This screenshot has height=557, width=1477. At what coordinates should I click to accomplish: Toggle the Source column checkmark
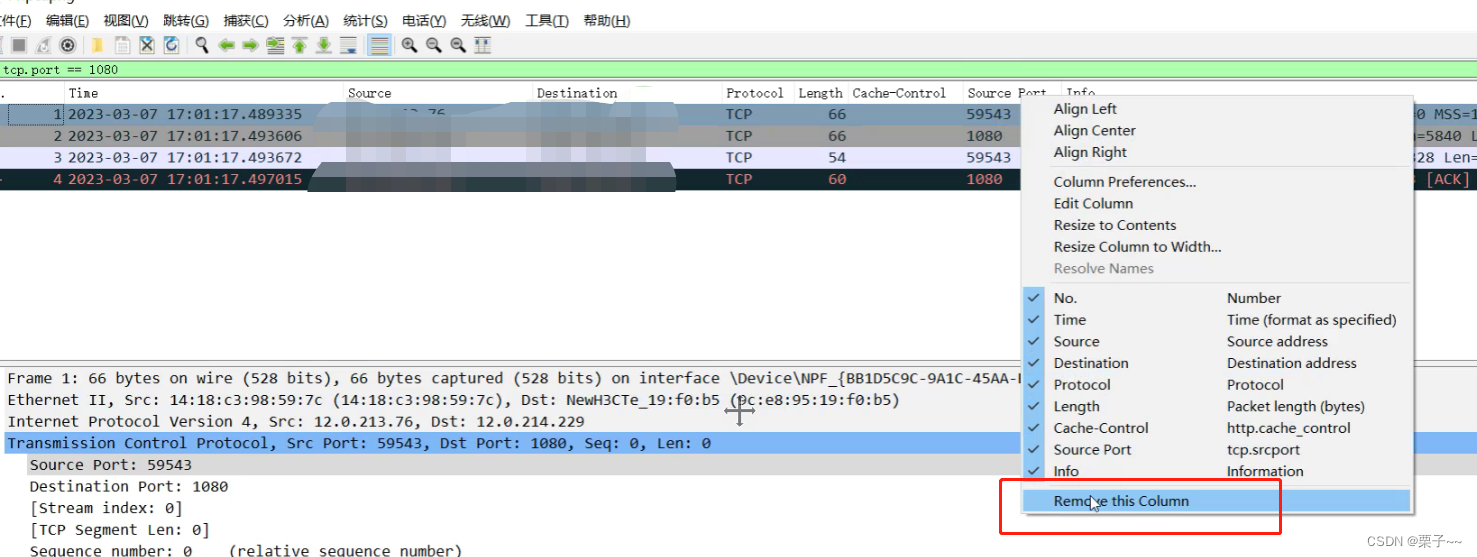(1034, 341)
